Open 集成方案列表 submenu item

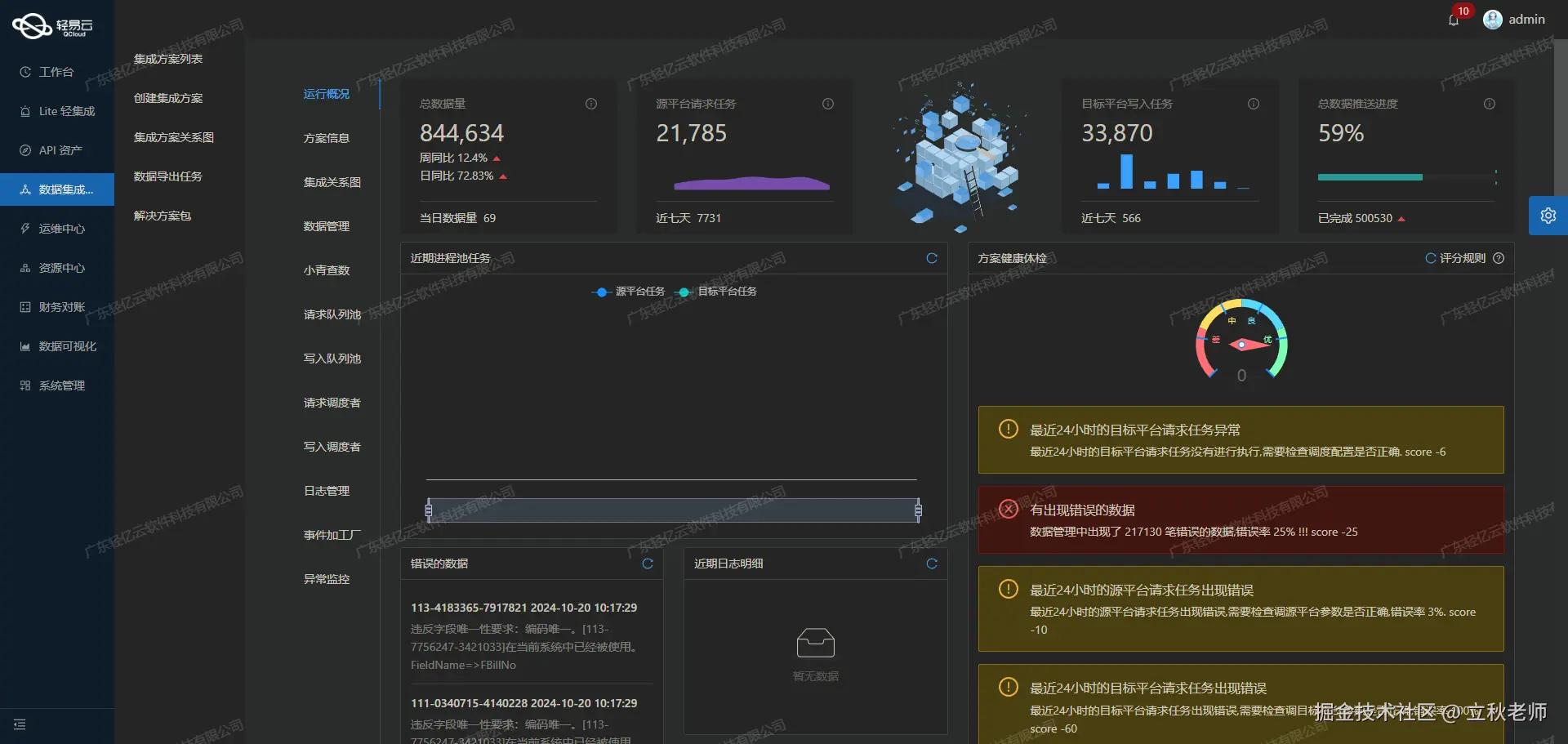[168, 59]
